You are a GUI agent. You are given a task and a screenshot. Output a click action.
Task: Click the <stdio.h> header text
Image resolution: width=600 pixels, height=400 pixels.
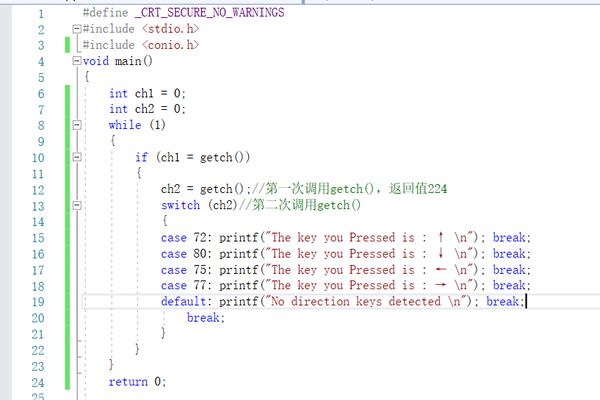(x=170, y=29)
